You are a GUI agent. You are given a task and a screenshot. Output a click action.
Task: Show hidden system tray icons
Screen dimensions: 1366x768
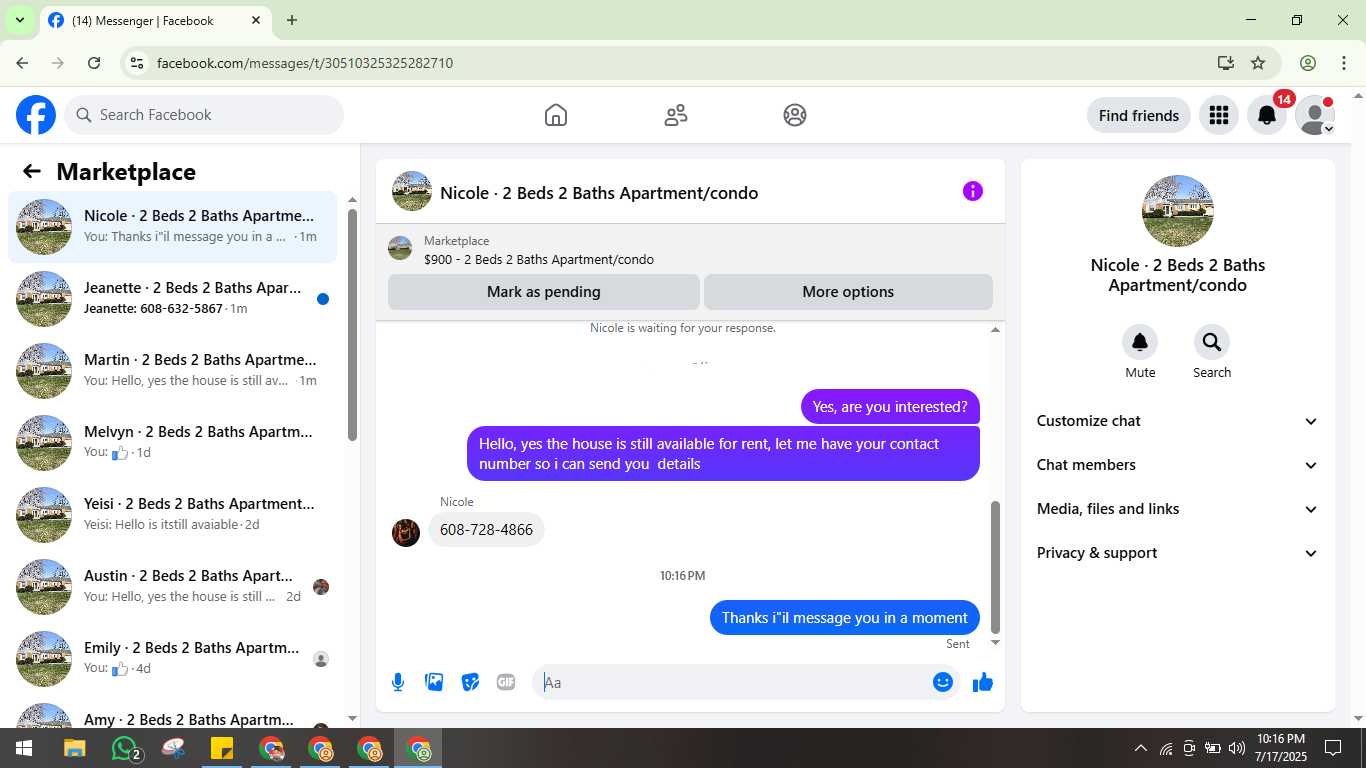pos(1140,748)
